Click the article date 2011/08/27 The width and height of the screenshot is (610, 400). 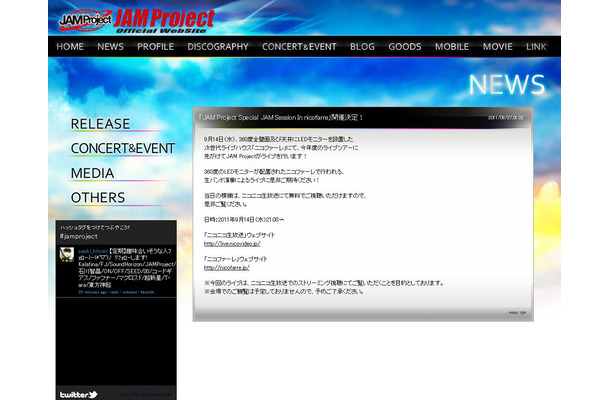(x=506, y=118)
